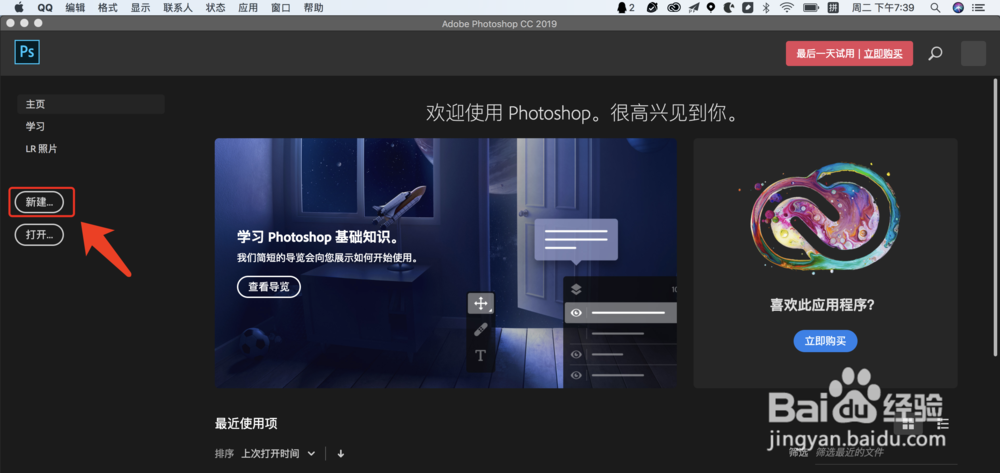Open the Apple menu
The image size is (1000, 473).
click(18, 8)
